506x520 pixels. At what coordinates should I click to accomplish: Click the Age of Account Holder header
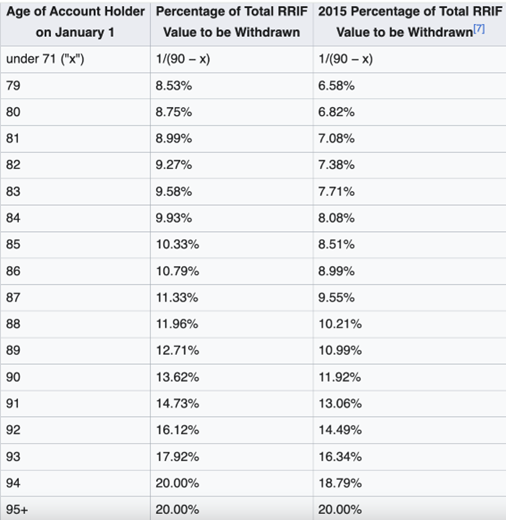75,22
